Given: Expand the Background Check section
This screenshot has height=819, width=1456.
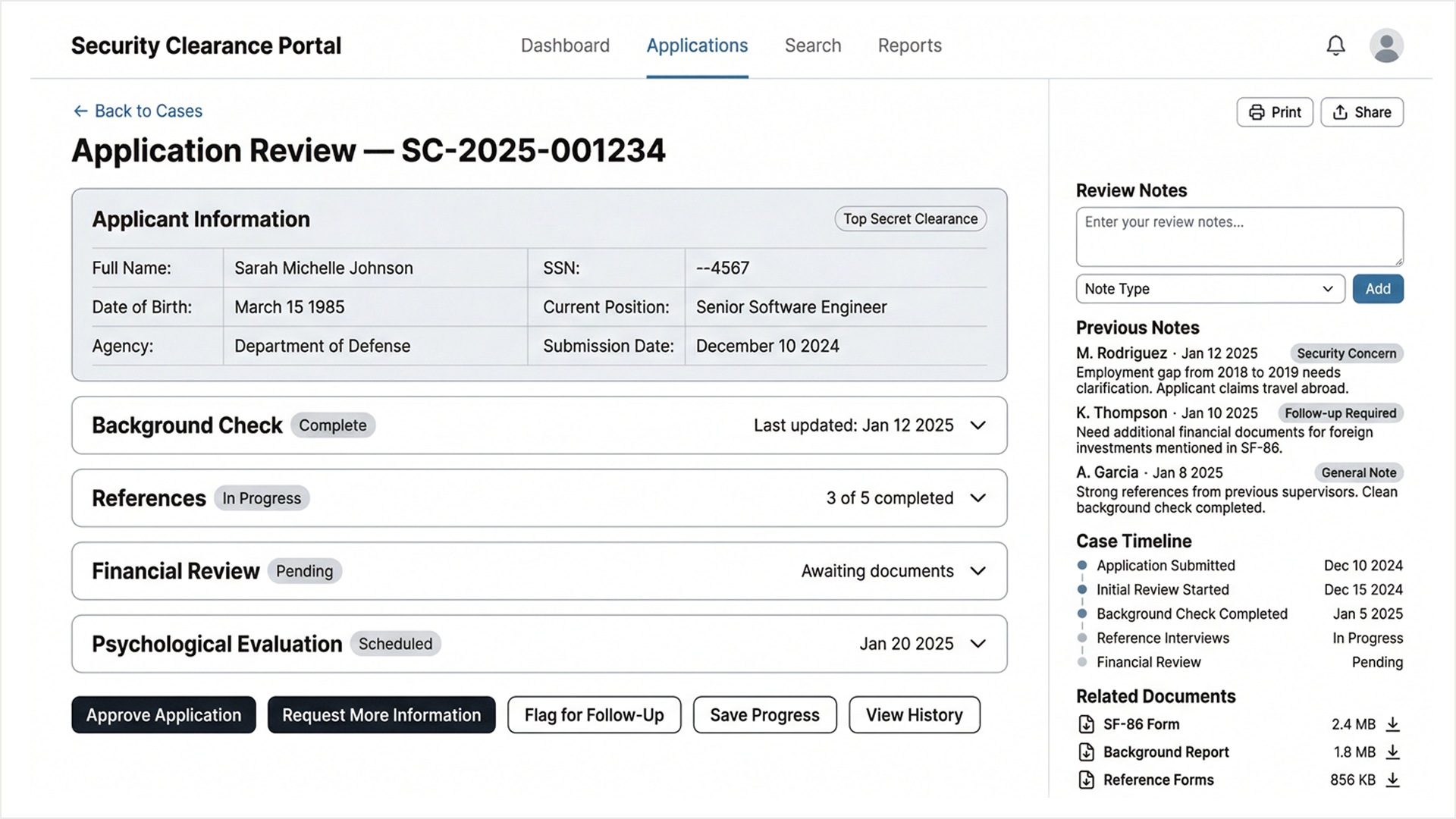Looking at the screenshot, I should (978, 425).
